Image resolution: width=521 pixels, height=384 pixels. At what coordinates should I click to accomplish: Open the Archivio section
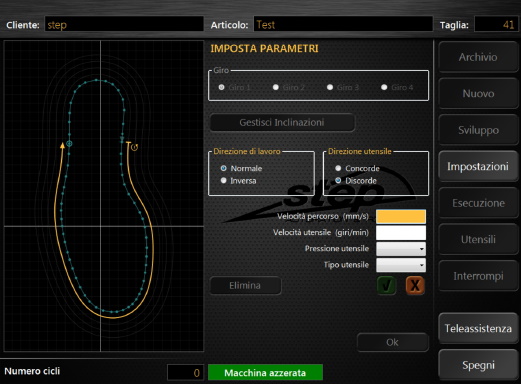tap(478, 57)
